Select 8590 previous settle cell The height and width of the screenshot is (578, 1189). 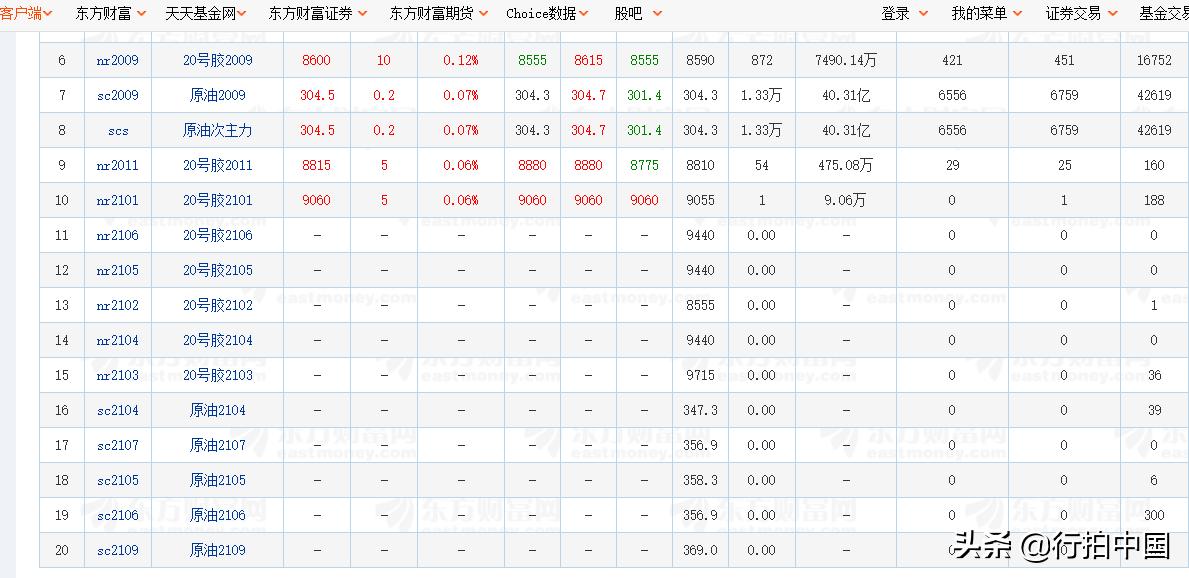(699, 60)
